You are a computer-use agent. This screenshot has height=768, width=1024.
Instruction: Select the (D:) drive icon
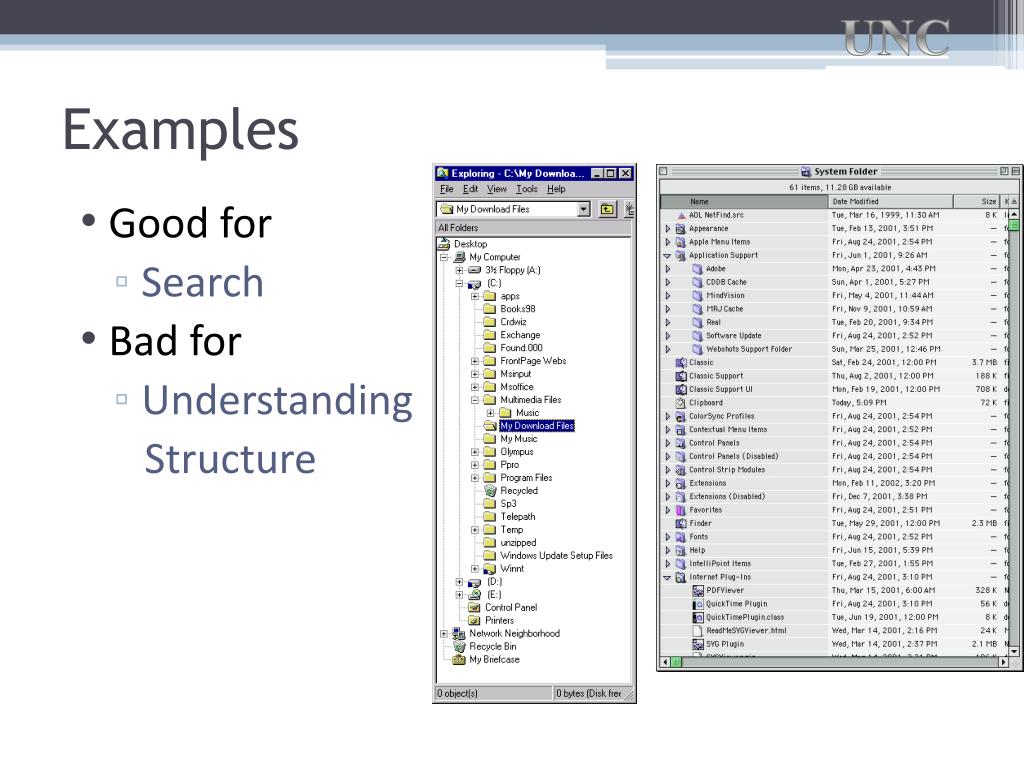coord(474,582)
